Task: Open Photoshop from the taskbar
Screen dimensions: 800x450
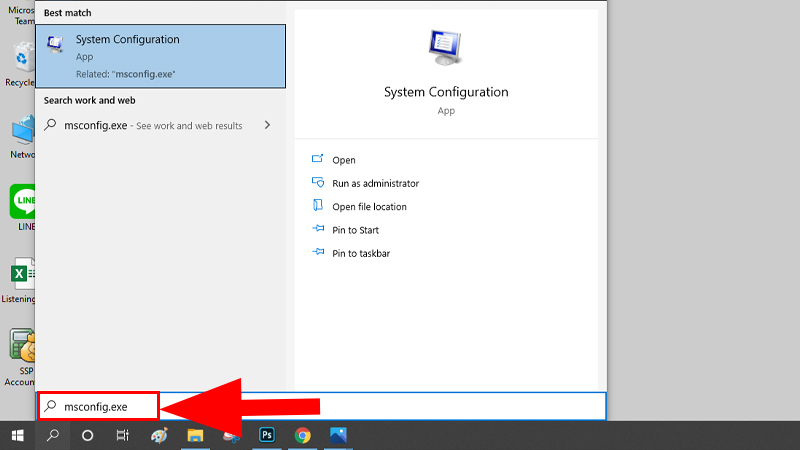Action: tap(267, 436)
